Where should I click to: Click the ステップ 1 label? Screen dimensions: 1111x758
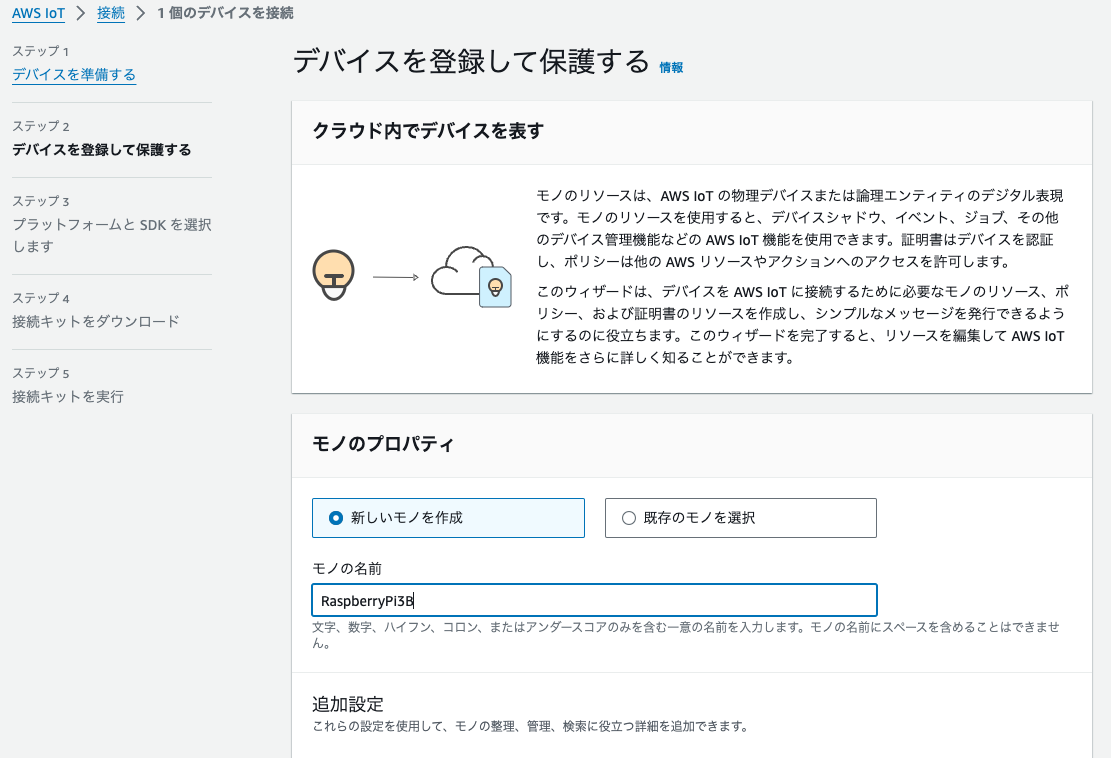pos(40,51)
